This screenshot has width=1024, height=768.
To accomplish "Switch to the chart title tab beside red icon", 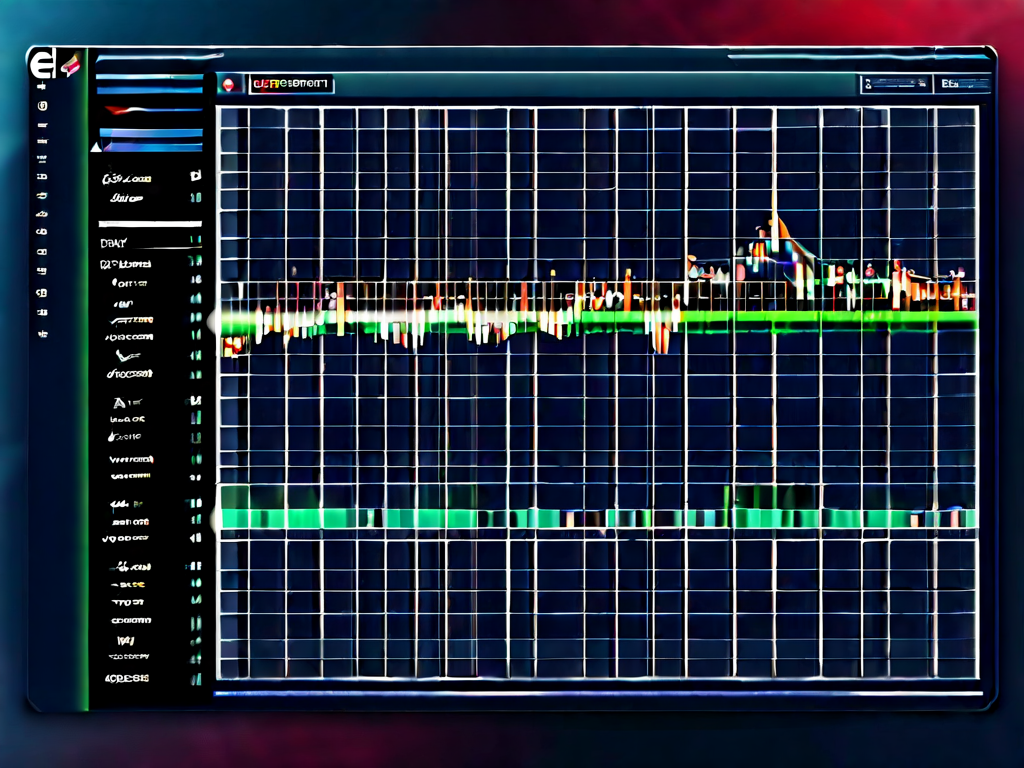I will pos(291,86).
